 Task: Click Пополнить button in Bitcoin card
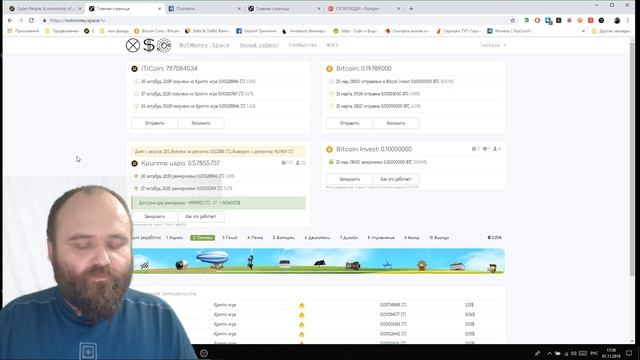pos(396,123)
